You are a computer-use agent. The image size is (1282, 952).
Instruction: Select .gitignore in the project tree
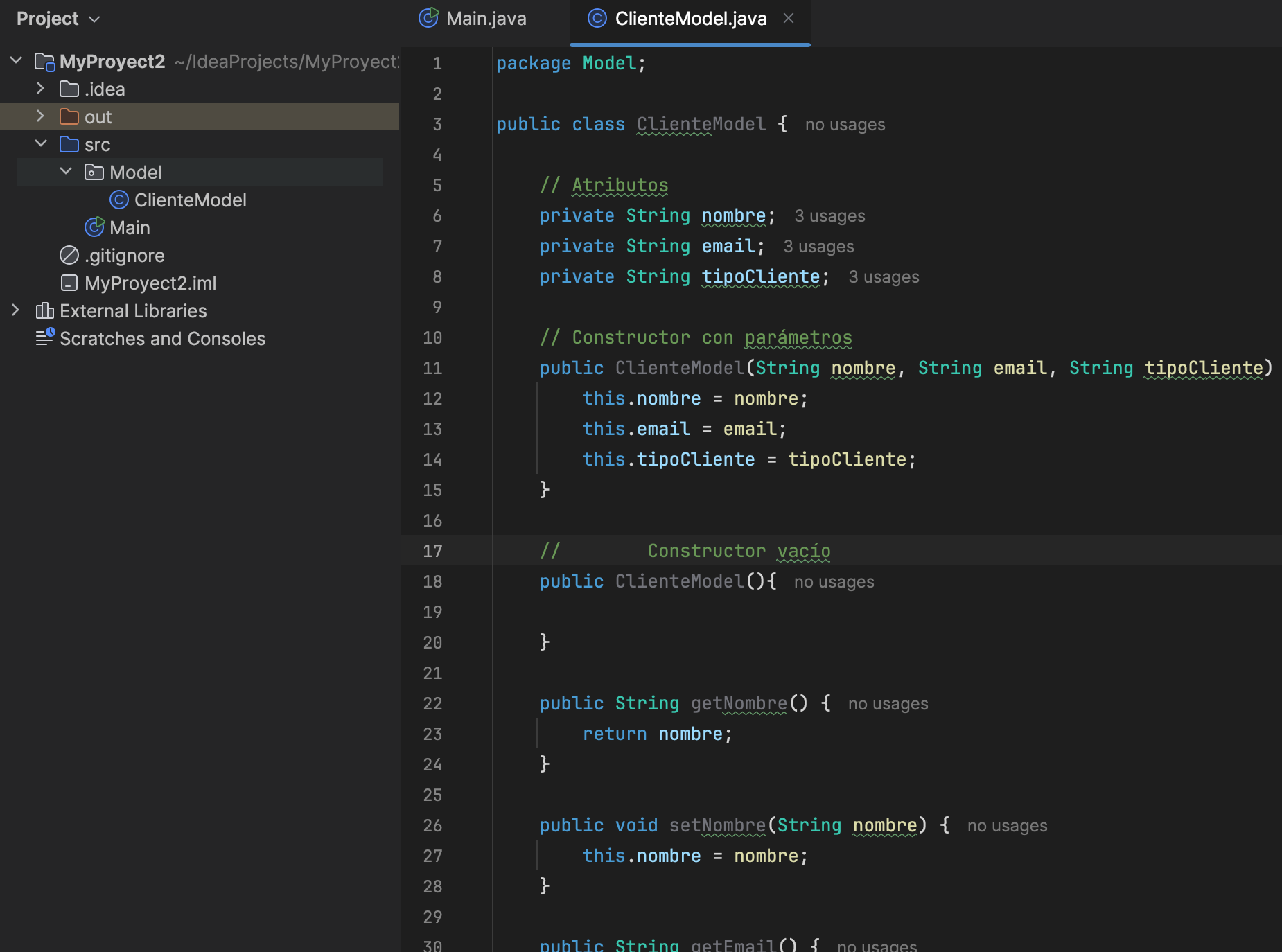pyautogui.click(x=125, y=256)
